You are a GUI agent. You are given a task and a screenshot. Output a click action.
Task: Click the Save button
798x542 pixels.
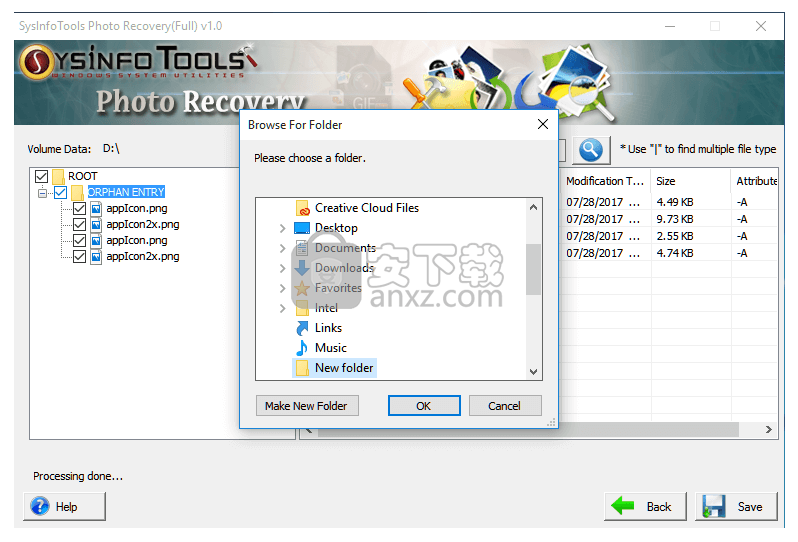(x=736, y=507)
